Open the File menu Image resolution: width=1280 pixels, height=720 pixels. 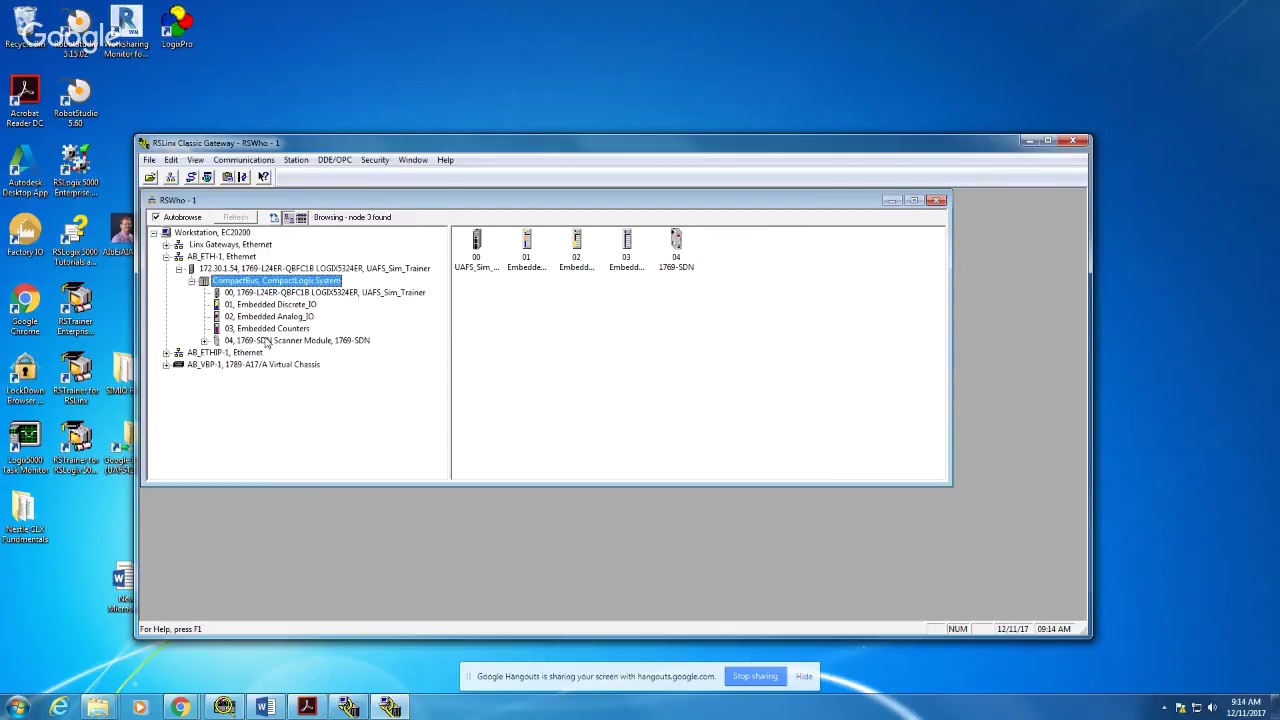149,160
